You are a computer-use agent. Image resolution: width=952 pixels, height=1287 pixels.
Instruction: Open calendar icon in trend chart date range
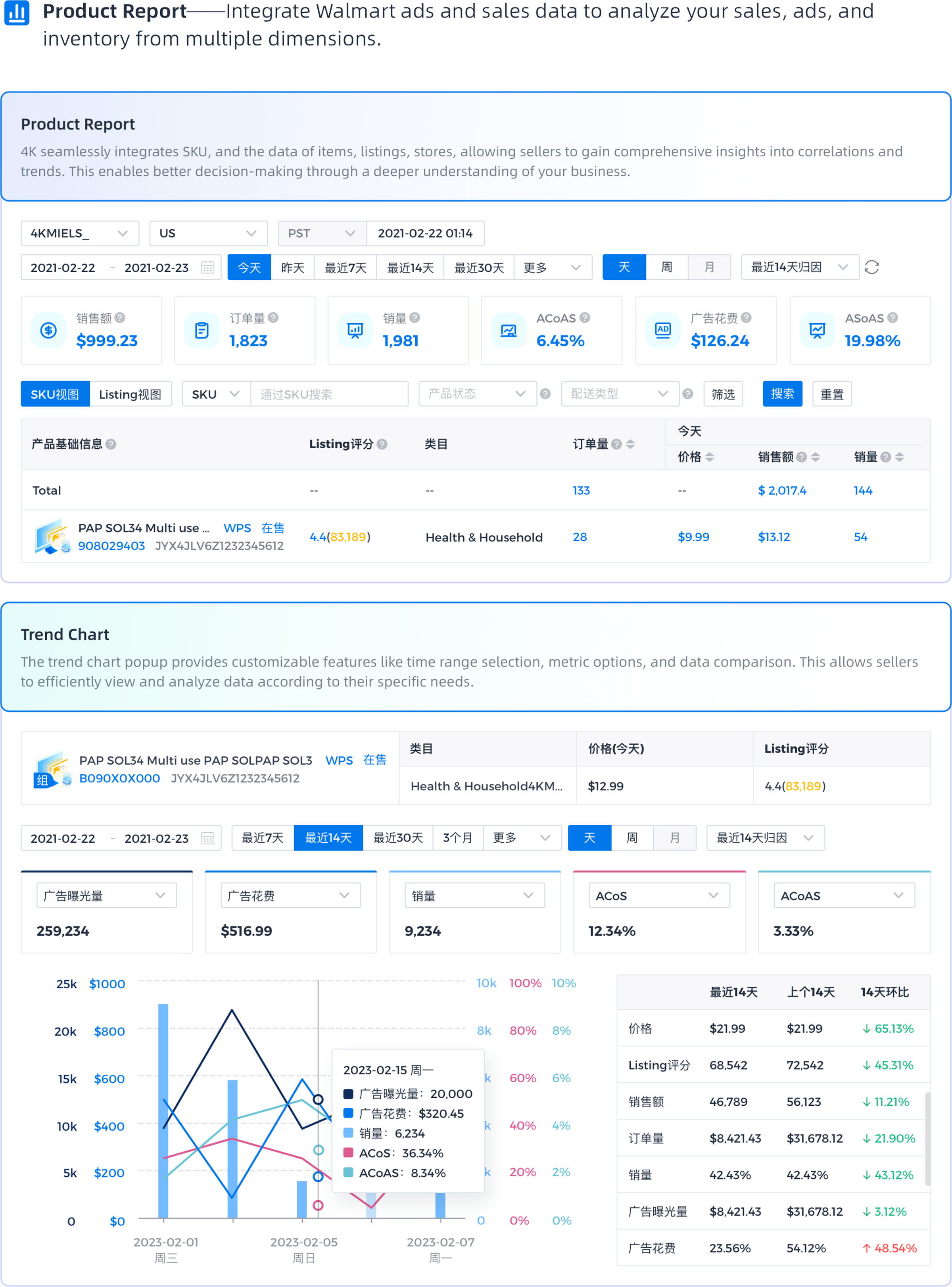click(207, 838)
